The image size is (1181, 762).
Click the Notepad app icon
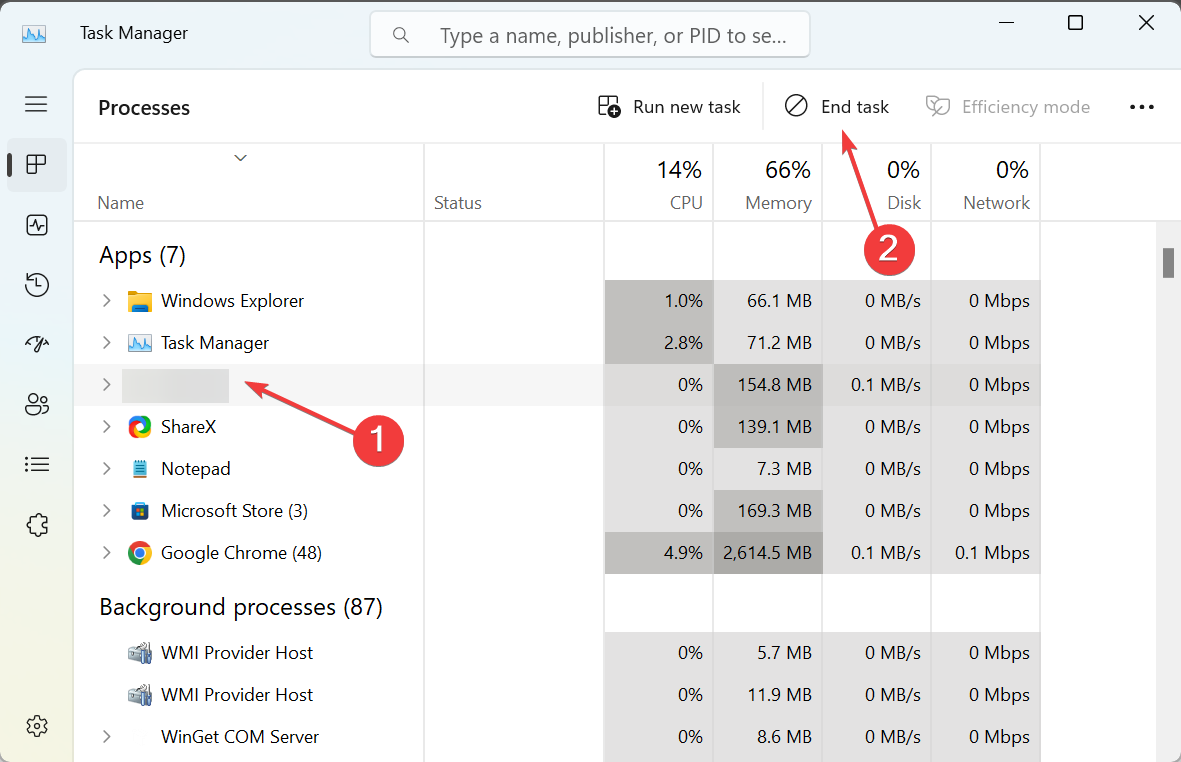click(139, 469)
